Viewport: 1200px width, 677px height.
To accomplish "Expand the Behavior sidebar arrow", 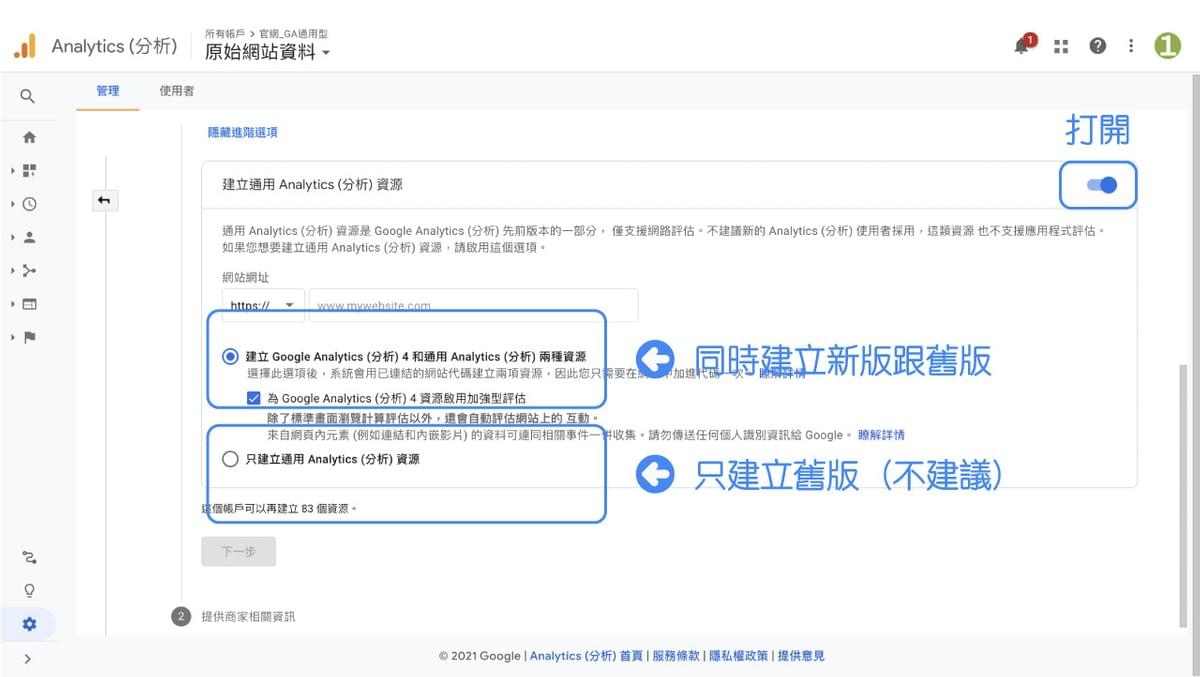I will [13, 304].
